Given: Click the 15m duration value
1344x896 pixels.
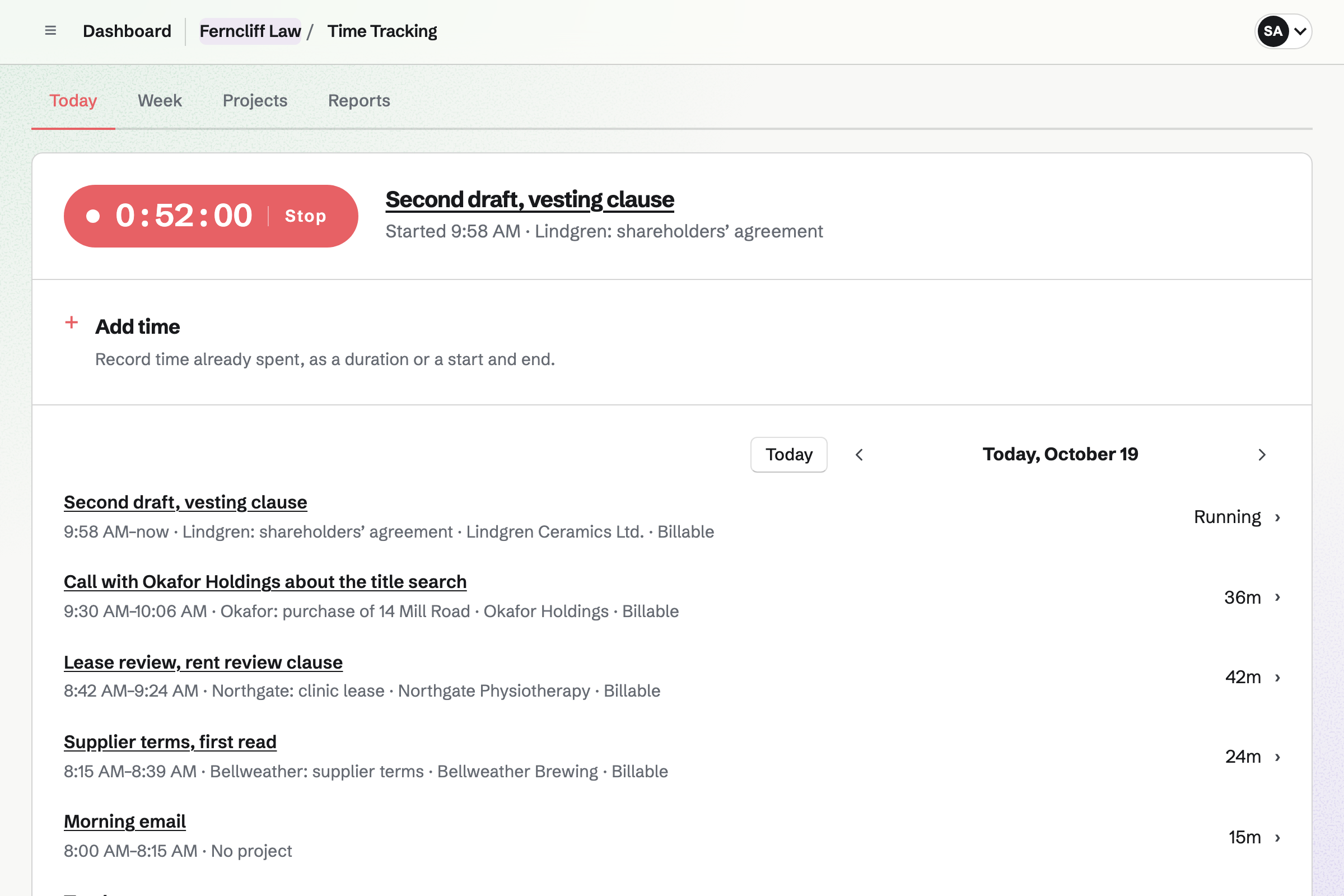Looking at the screenshot, I should (x=1244, y=838).
